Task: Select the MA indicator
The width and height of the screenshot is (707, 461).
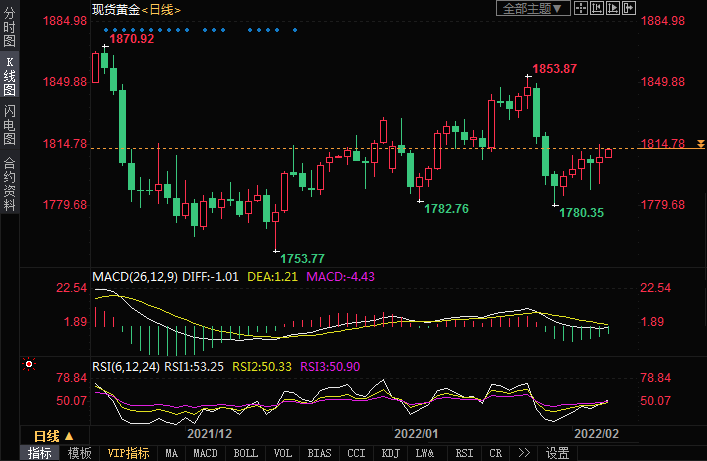Action: point(171,453)
